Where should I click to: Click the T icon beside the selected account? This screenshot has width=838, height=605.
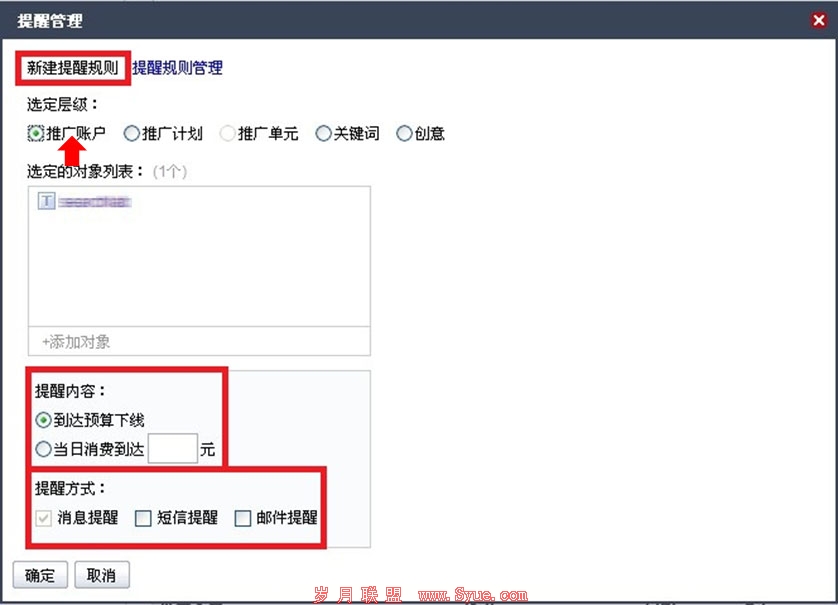click(46, 201)
